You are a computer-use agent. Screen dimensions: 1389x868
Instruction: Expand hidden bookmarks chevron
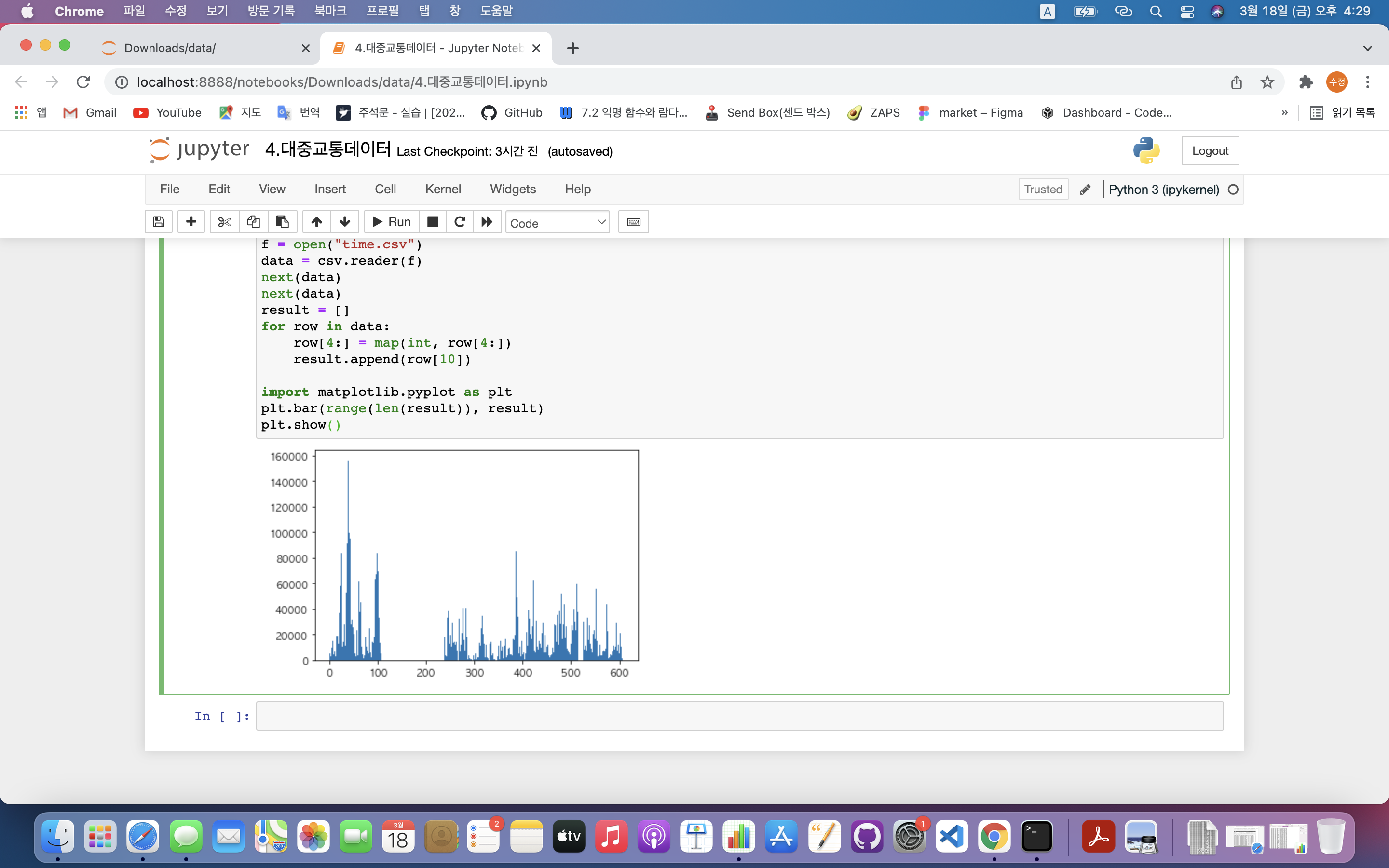coord(1284,112)
